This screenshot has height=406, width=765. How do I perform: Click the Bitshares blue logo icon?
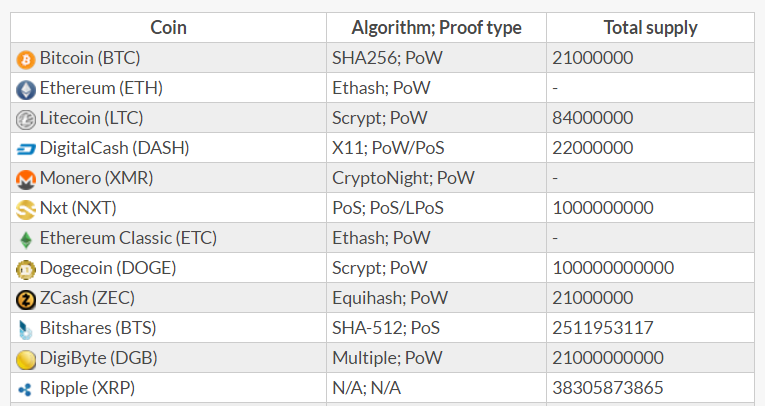tap(25, 330)
